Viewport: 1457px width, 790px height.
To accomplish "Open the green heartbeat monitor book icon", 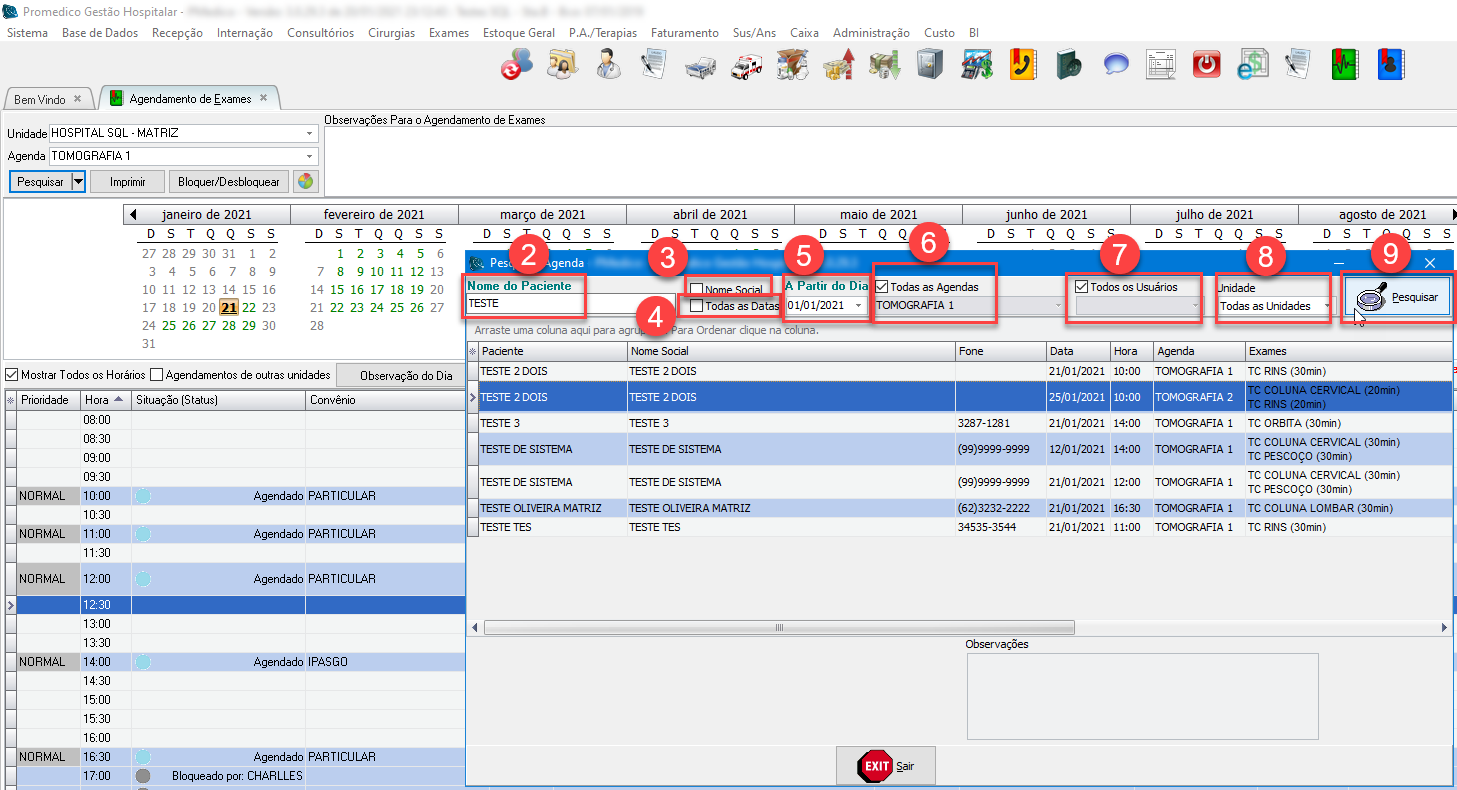I will tap(1344, 65).
